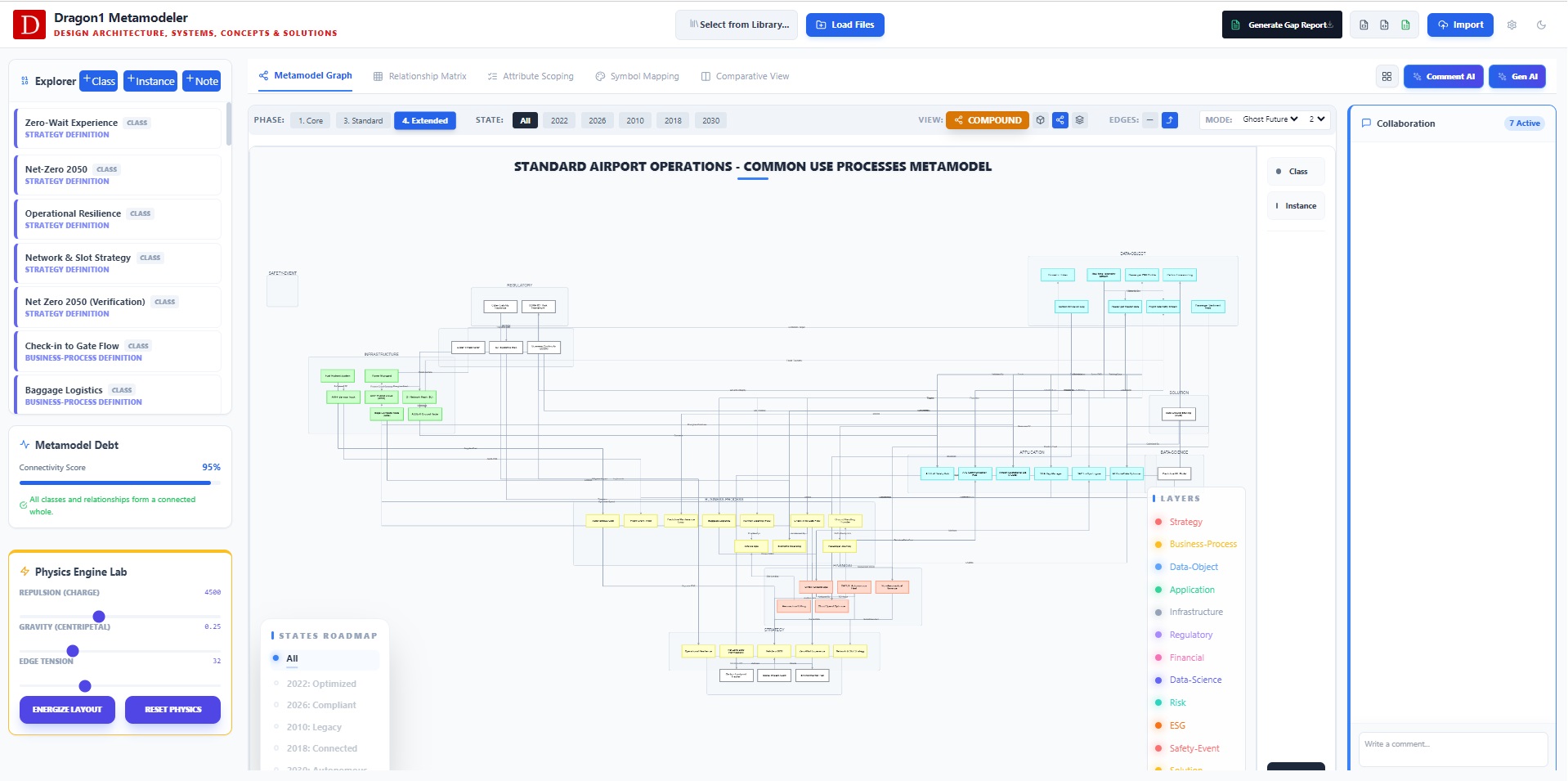1568x781 pixels.
Task: Toggle the COMPOUND view mode
Action: tap(988, 119)
